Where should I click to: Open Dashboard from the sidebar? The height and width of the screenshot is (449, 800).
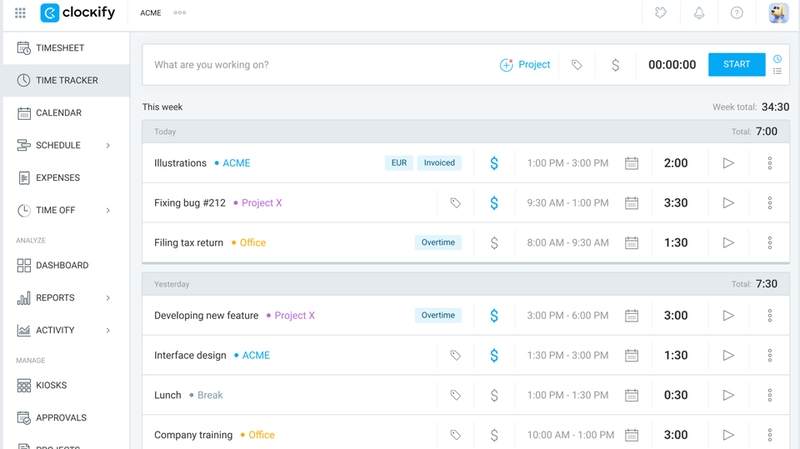tap(66, 265)
